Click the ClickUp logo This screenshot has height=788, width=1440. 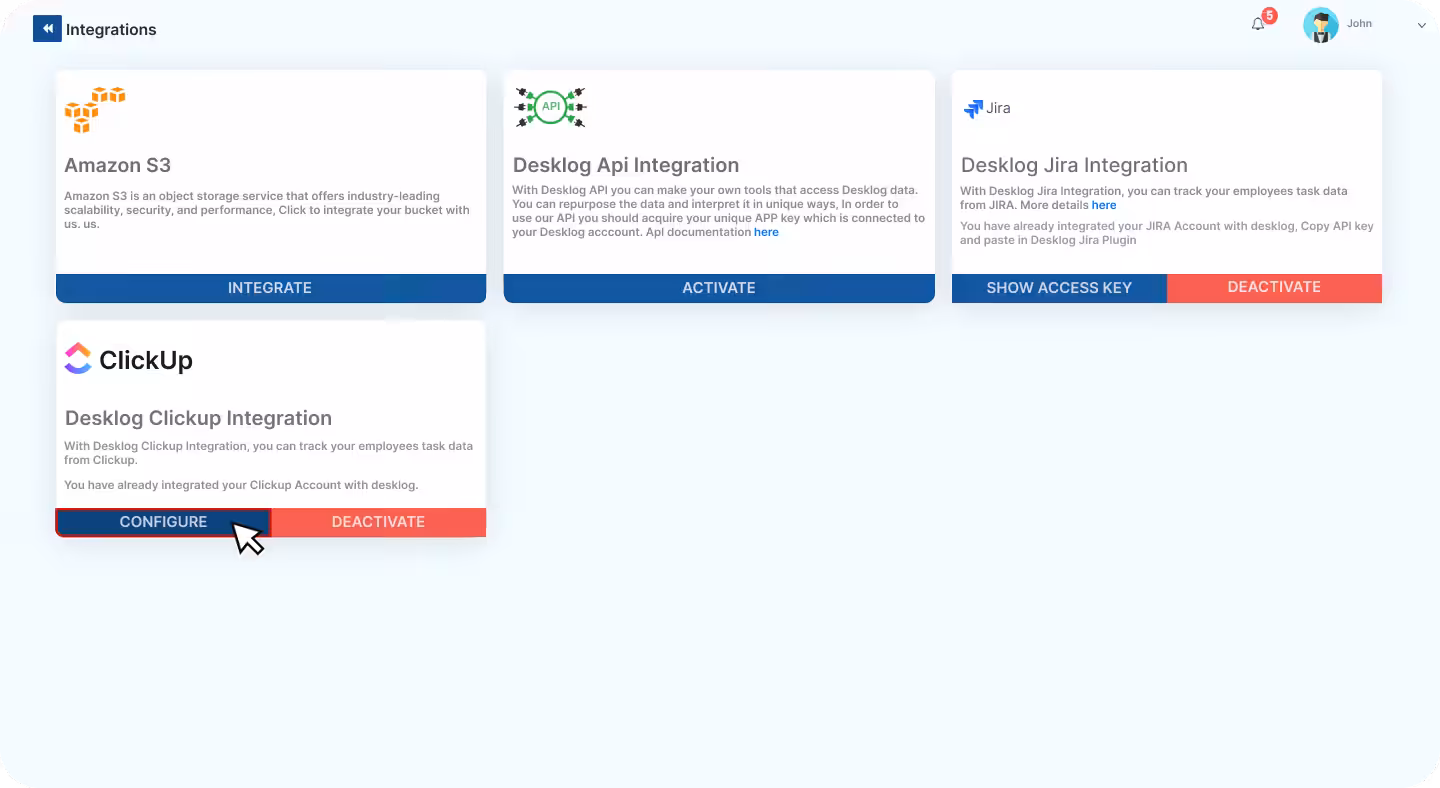[x=129, y=359]
